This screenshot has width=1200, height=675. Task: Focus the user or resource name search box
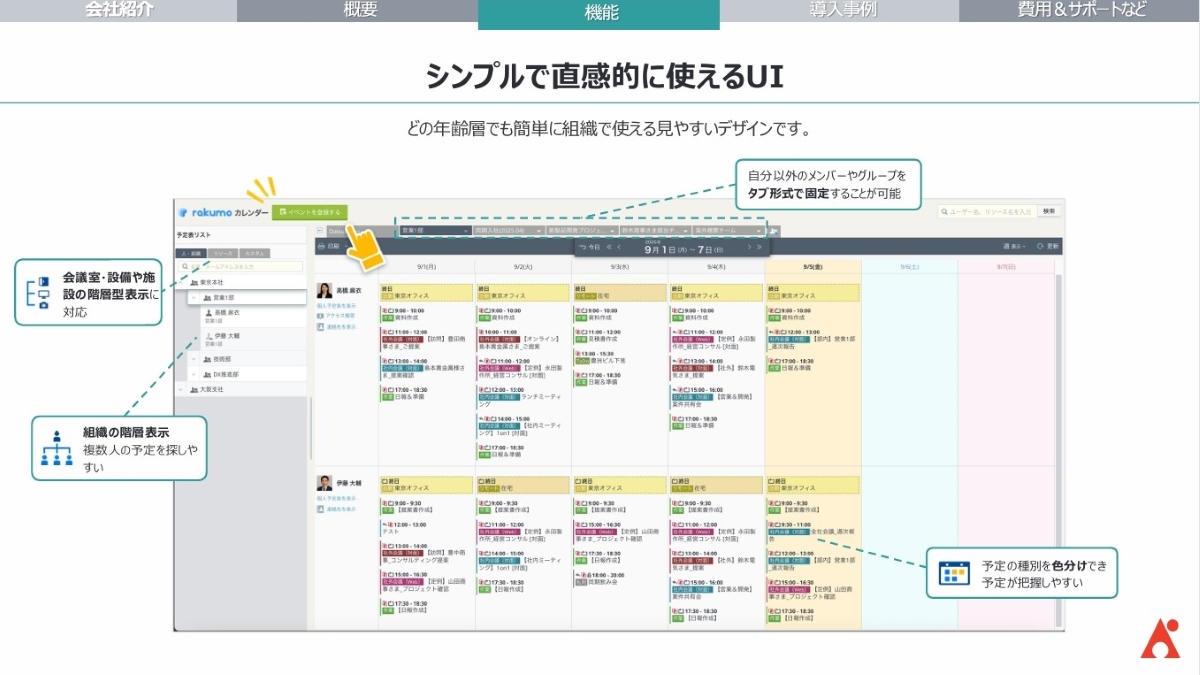pos(986,212)
